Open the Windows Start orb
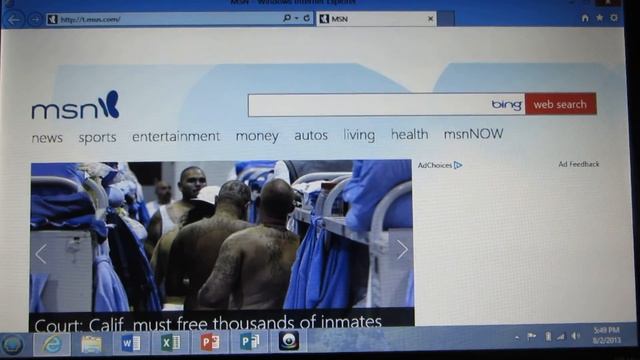This screenshot has height=360, width=640. click(x=13, y=344)
